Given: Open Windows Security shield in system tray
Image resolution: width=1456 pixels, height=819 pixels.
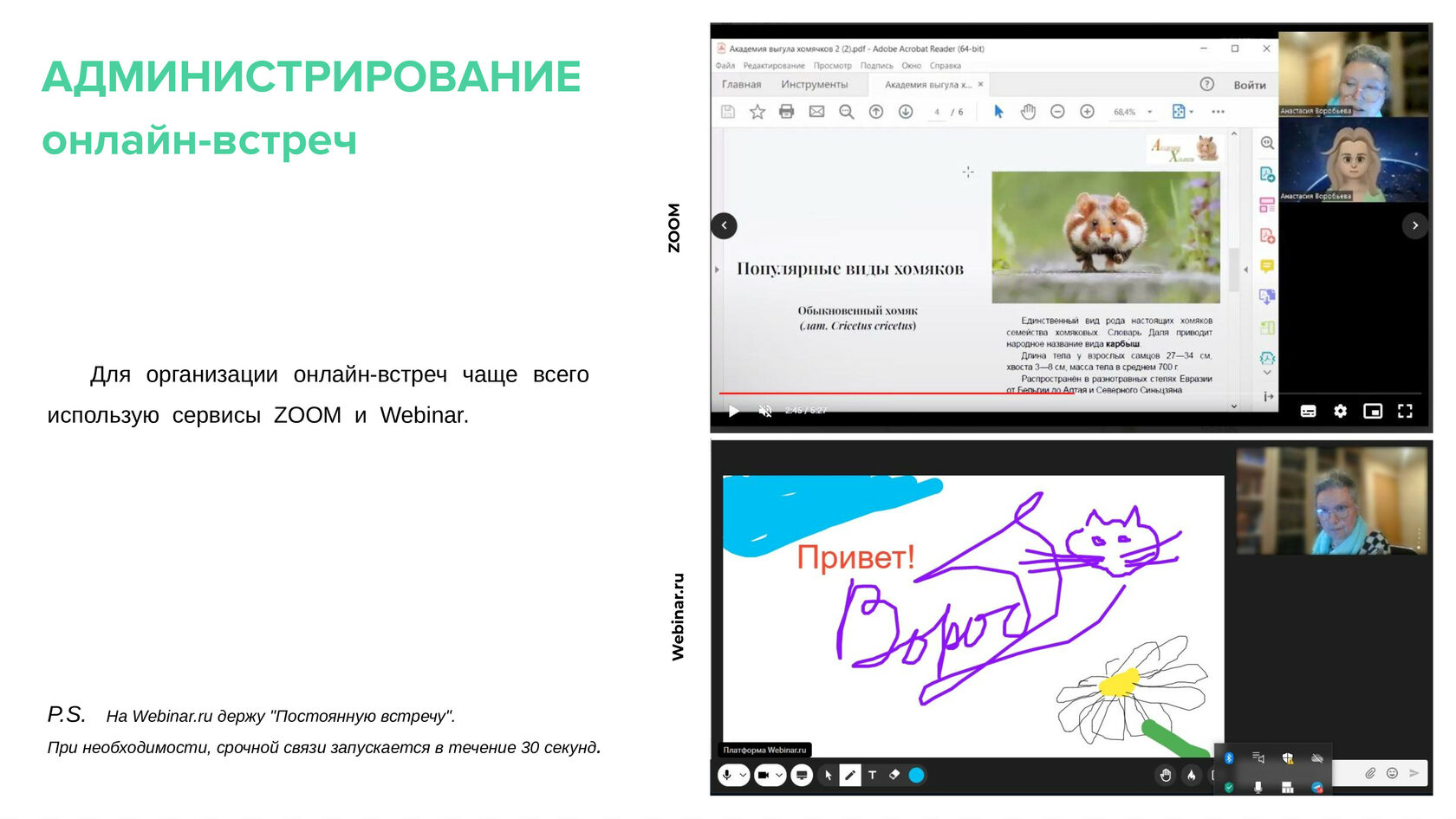Looking at the screenshot, I should coord(1288,758).
